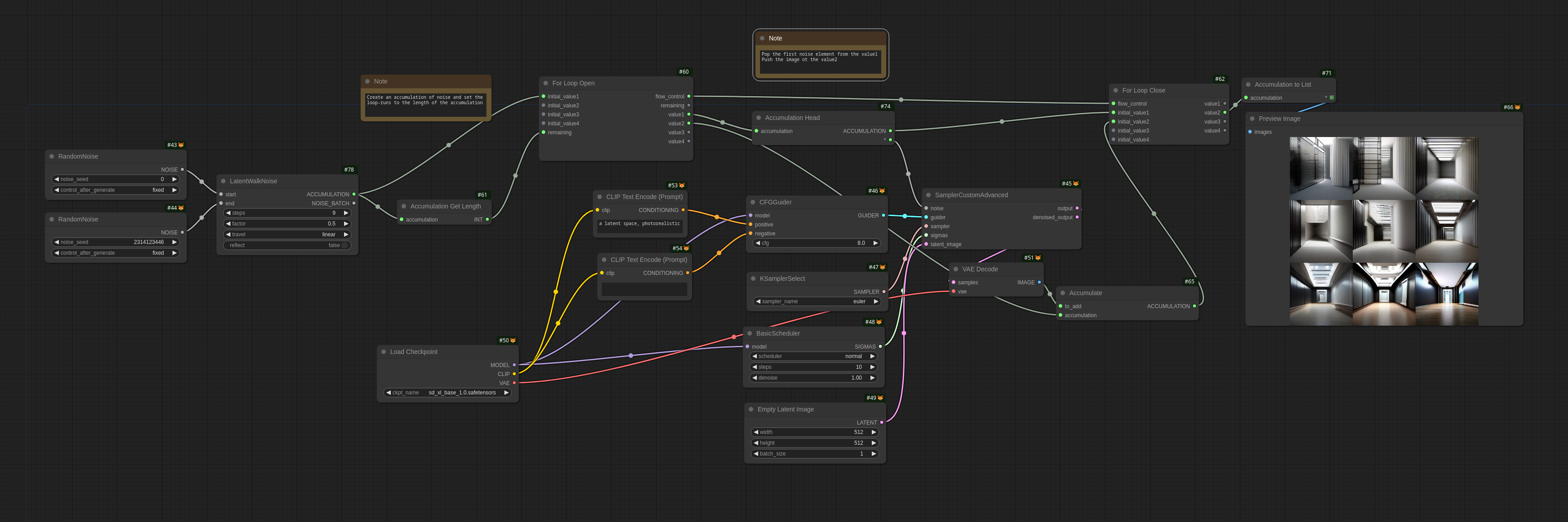Click the collapse dot on Load Checkpoint node

384,352
